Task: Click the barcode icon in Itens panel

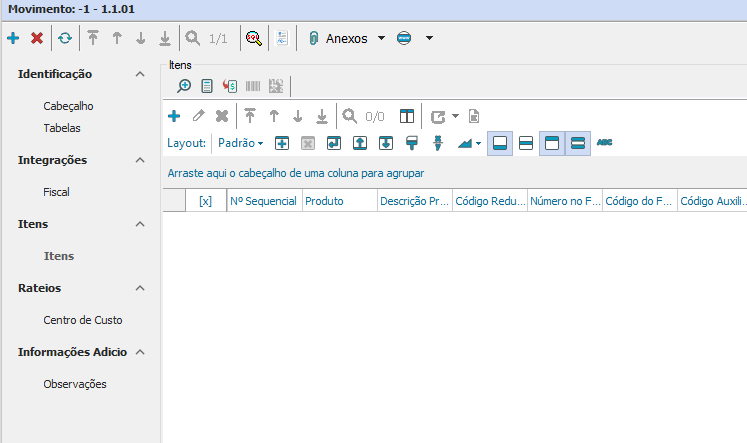Action: click(x=253, y=86)
